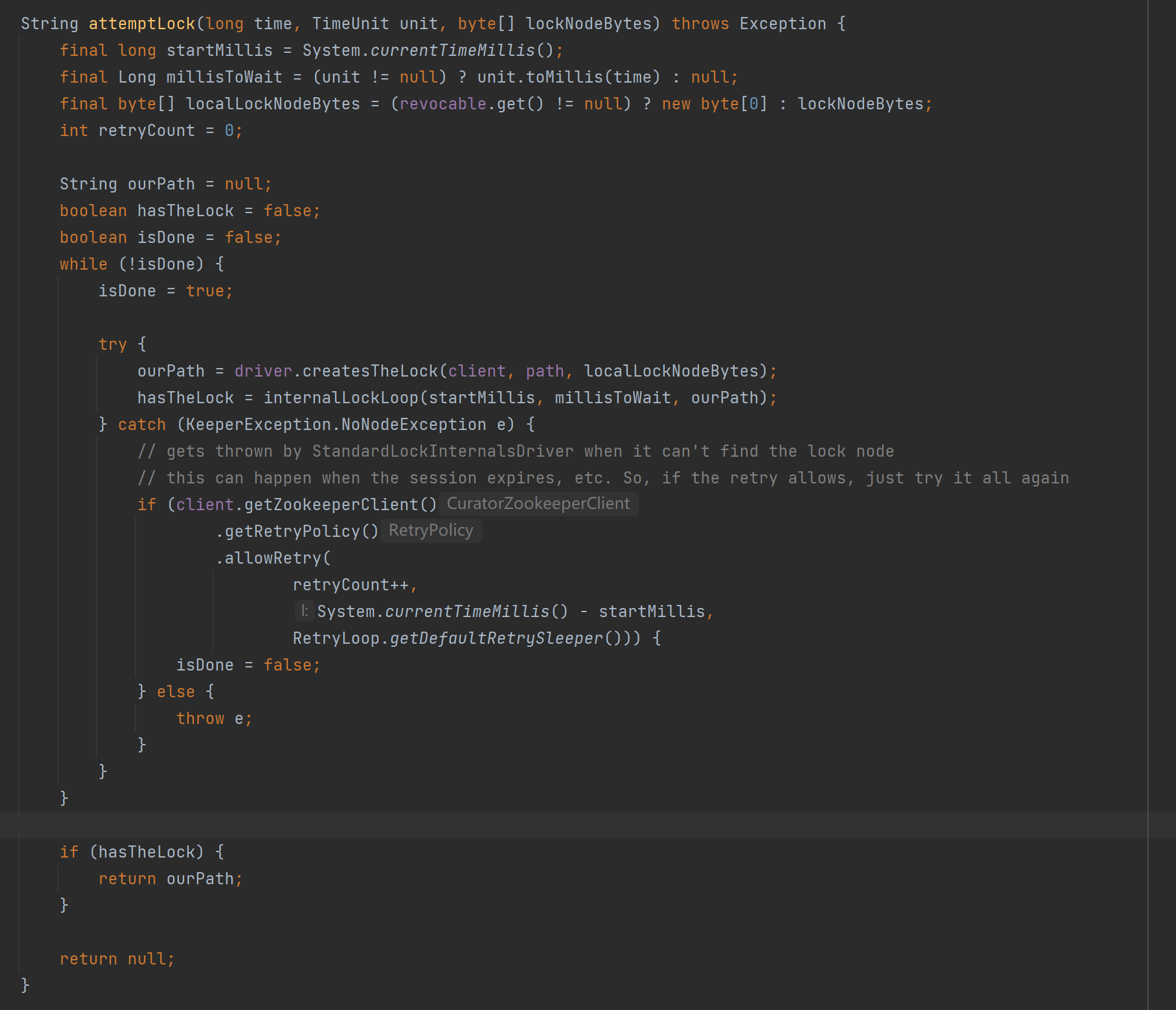The image size is (1176, 1010).
Task: Click the else keyword
Action: pos(176,692)
